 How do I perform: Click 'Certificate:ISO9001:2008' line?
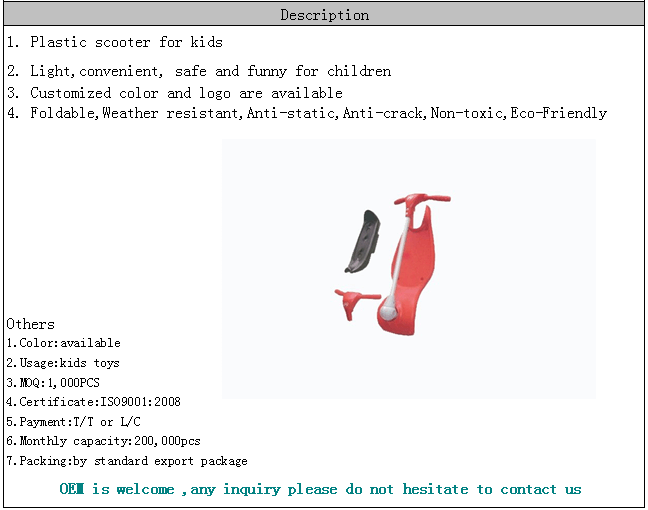(93, 402)
